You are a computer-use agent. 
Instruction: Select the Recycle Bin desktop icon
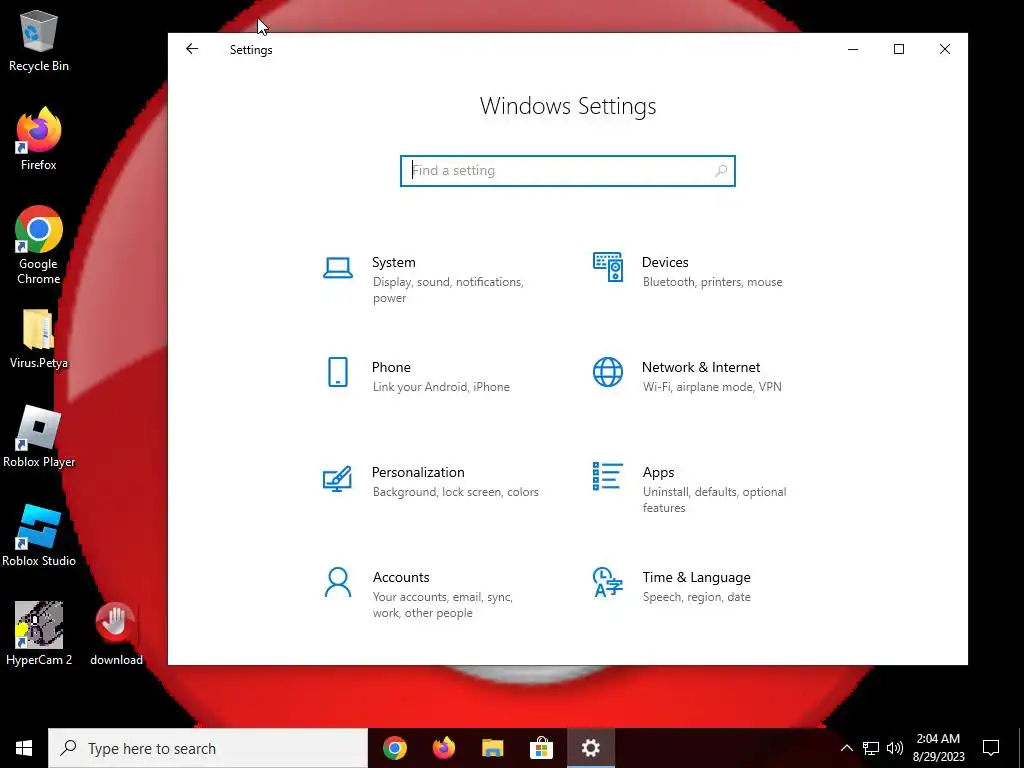(39, 41)
